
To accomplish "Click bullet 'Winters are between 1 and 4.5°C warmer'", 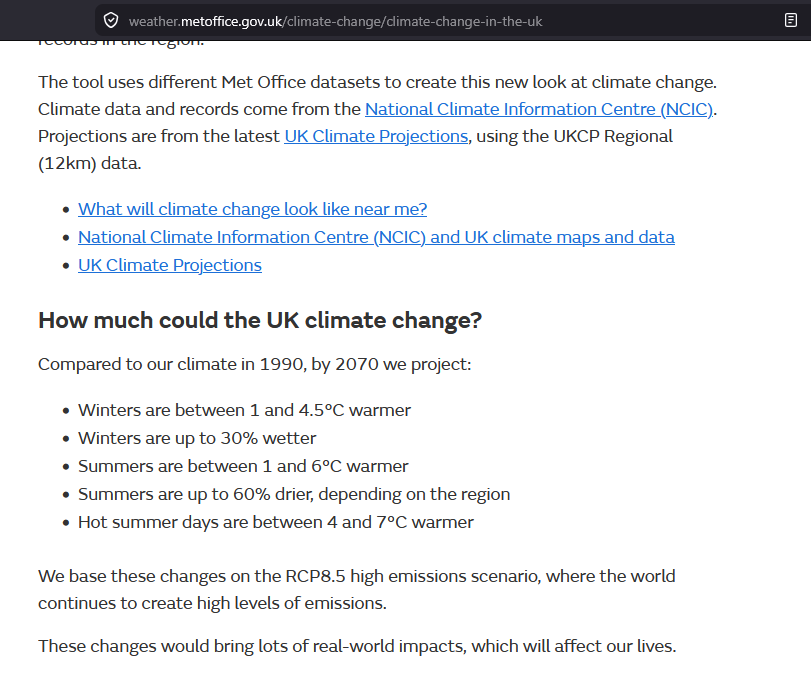I will 244,410.
